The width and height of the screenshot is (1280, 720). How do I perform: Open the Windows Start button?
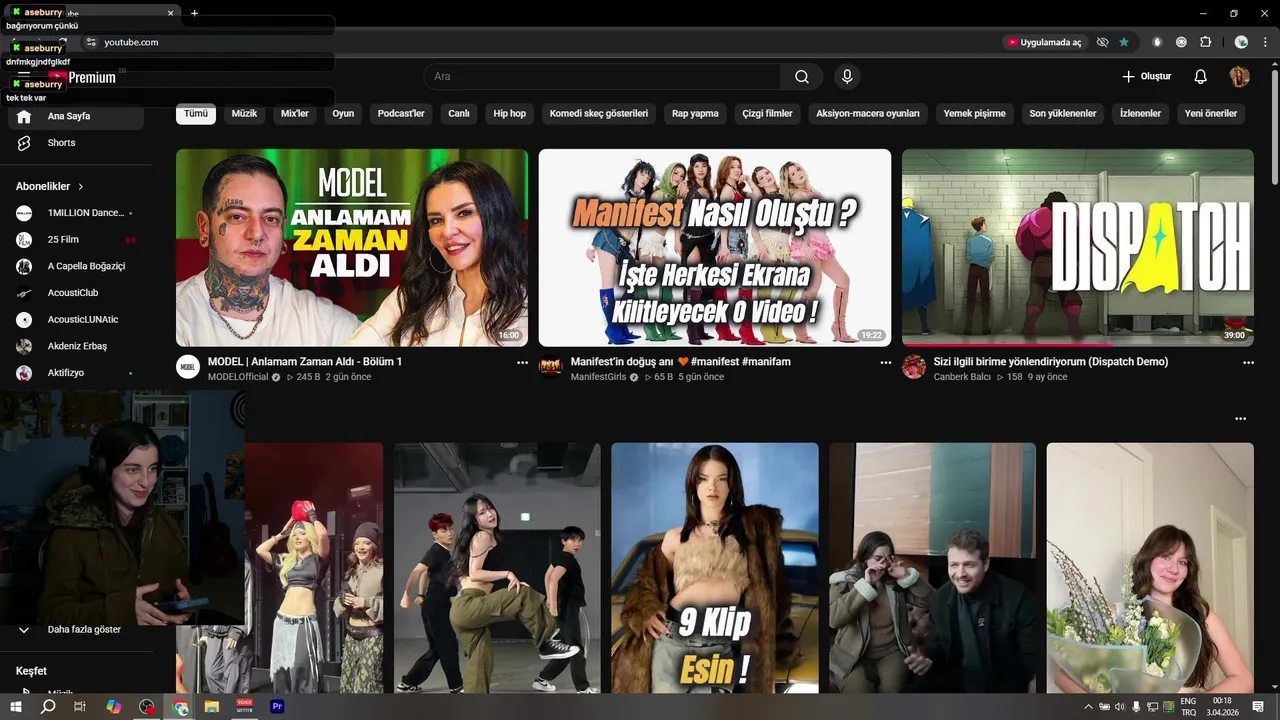pos(16,707)
